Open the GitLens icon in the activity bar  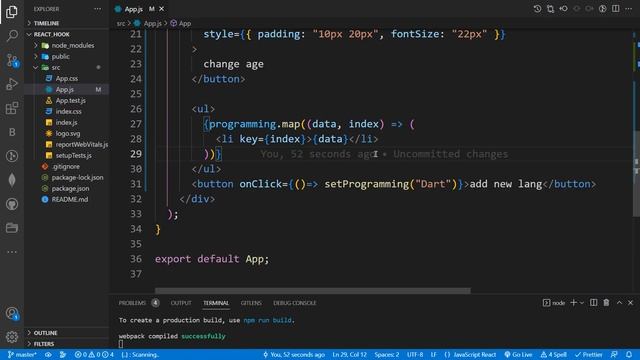tap(12, 156)
